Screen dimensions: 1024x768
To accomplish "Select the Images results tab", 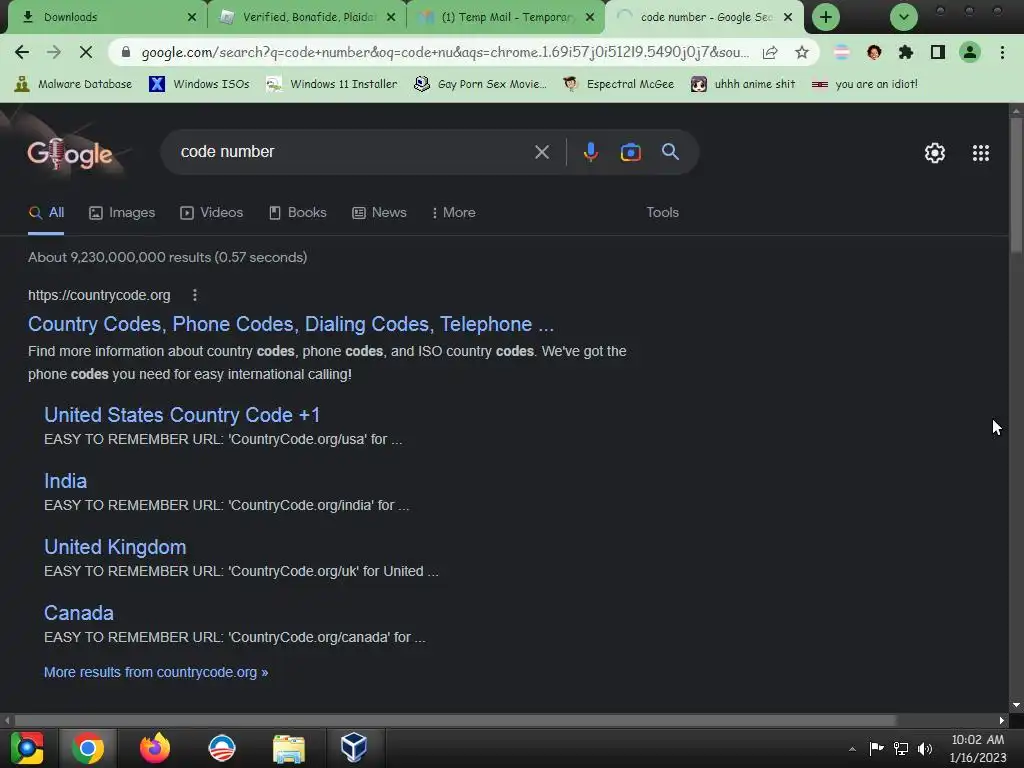I will pos(122,213).
